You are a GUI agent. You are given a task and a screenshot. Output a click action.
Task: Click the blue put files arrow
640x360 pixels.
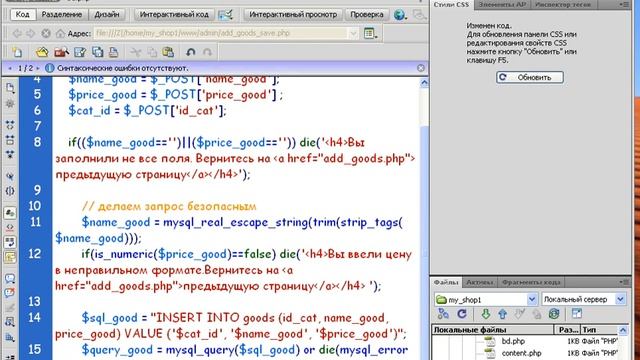click(502, 313)
